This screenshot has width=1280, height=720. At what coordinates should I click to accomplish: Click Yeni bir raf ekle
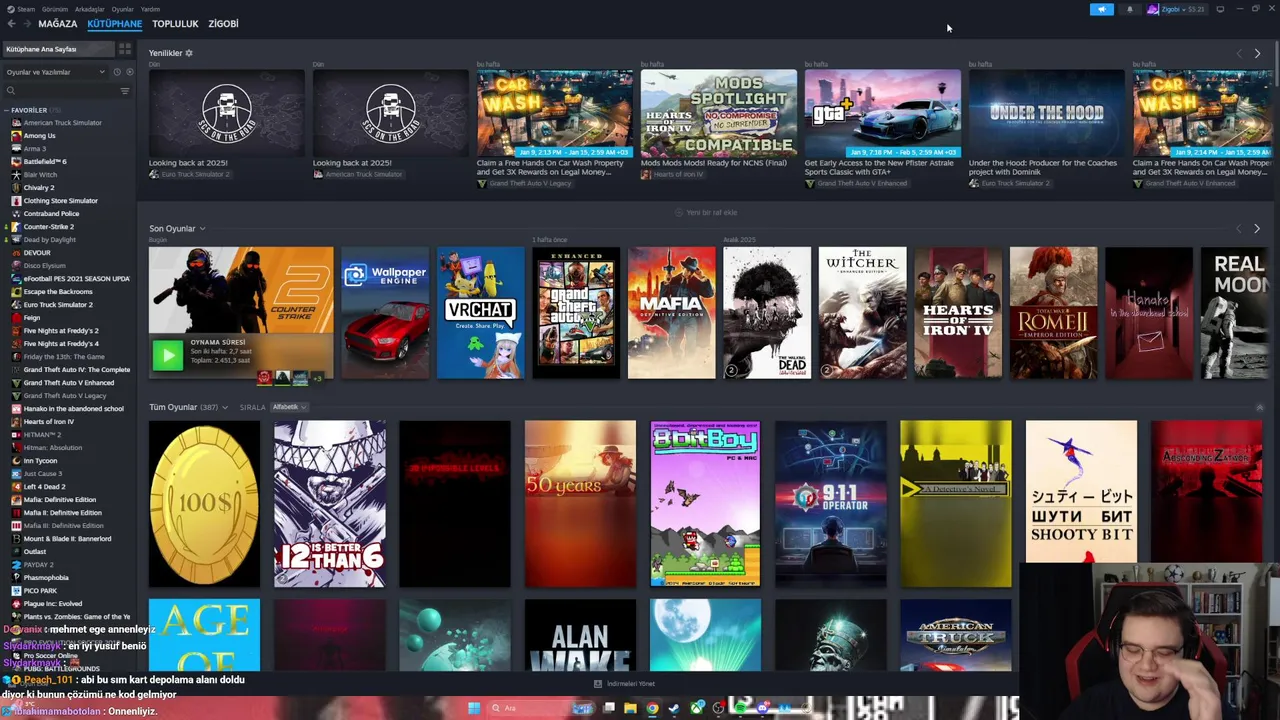pos(706,213)
